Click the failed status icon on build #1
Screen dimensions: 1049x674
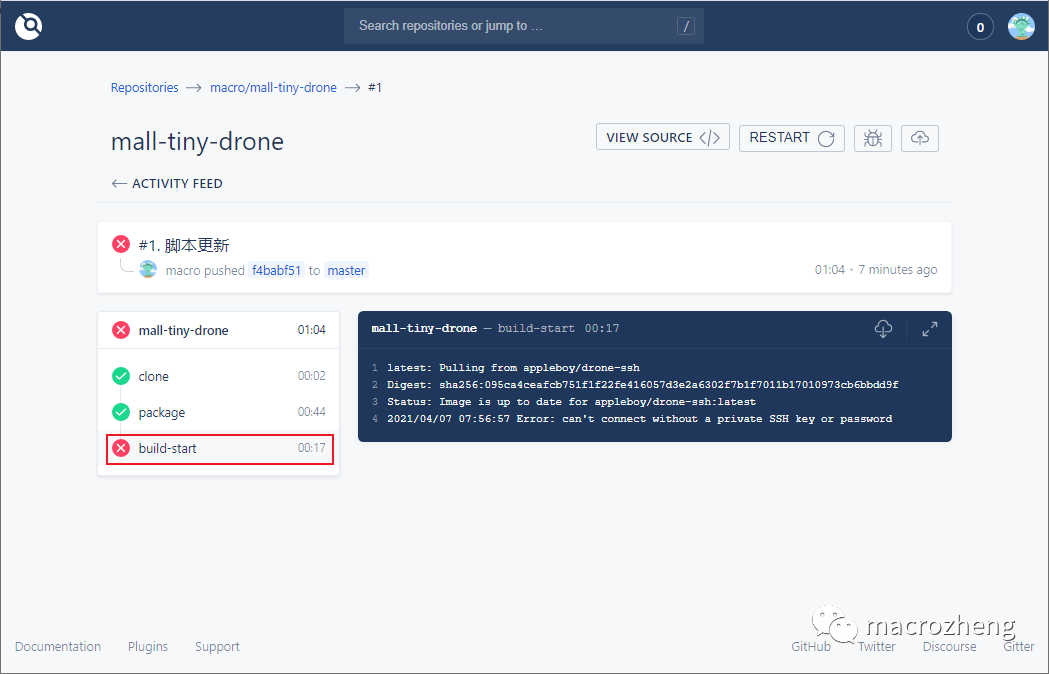pos(121,243)
